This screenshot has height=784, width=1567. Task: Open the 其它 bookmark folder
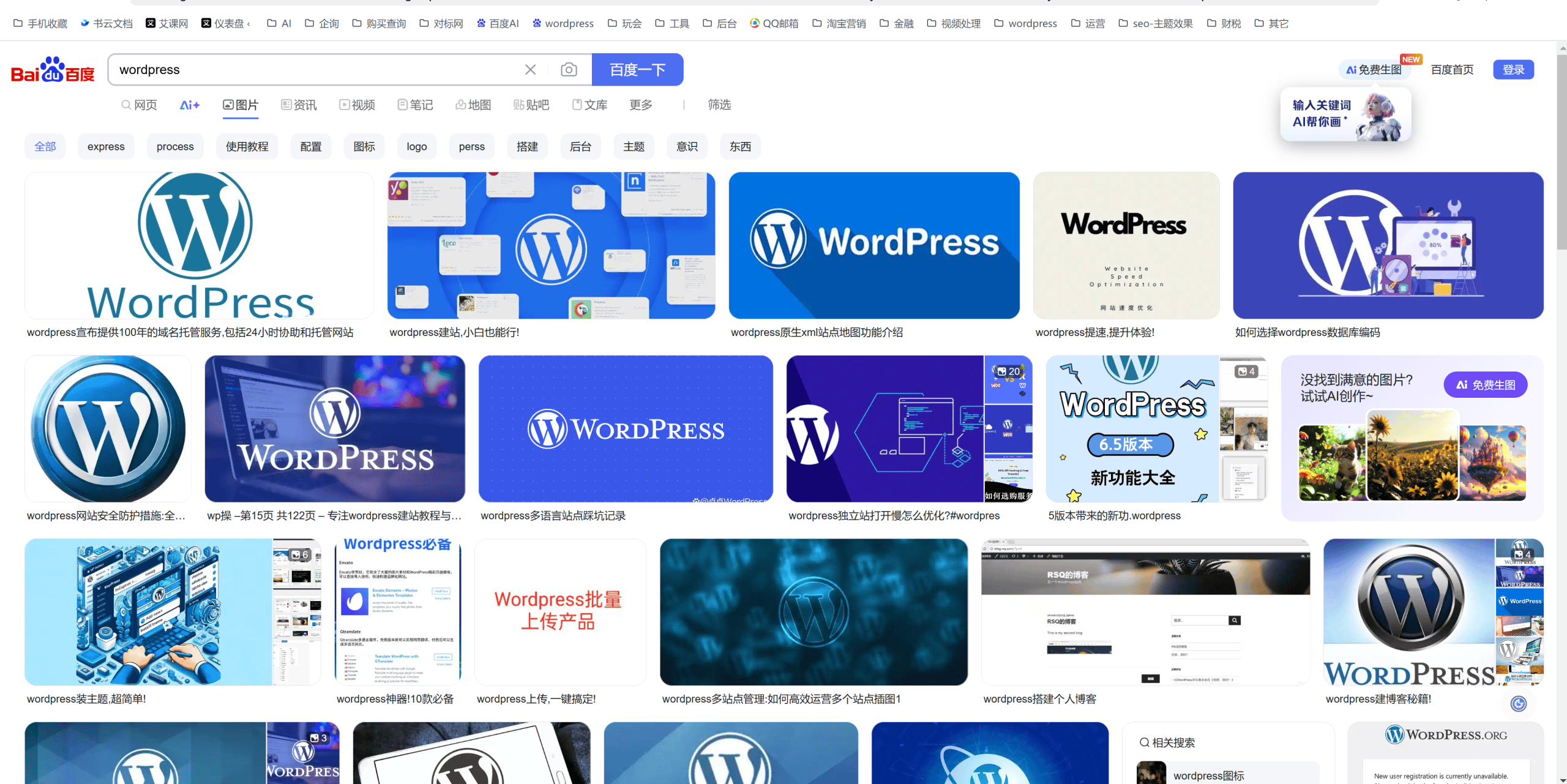[x=1272, y=23]
